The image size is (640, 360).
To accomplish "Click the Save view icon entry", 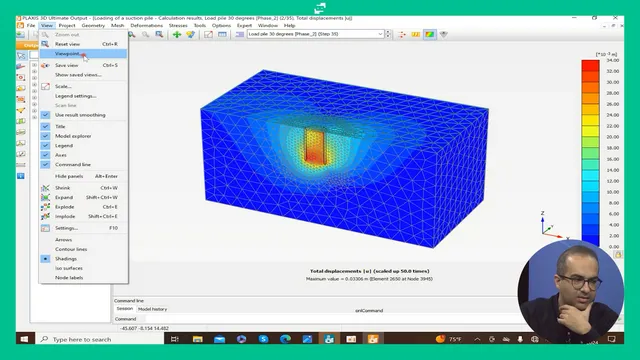I will pyautogui.click(x=45, y=65).
